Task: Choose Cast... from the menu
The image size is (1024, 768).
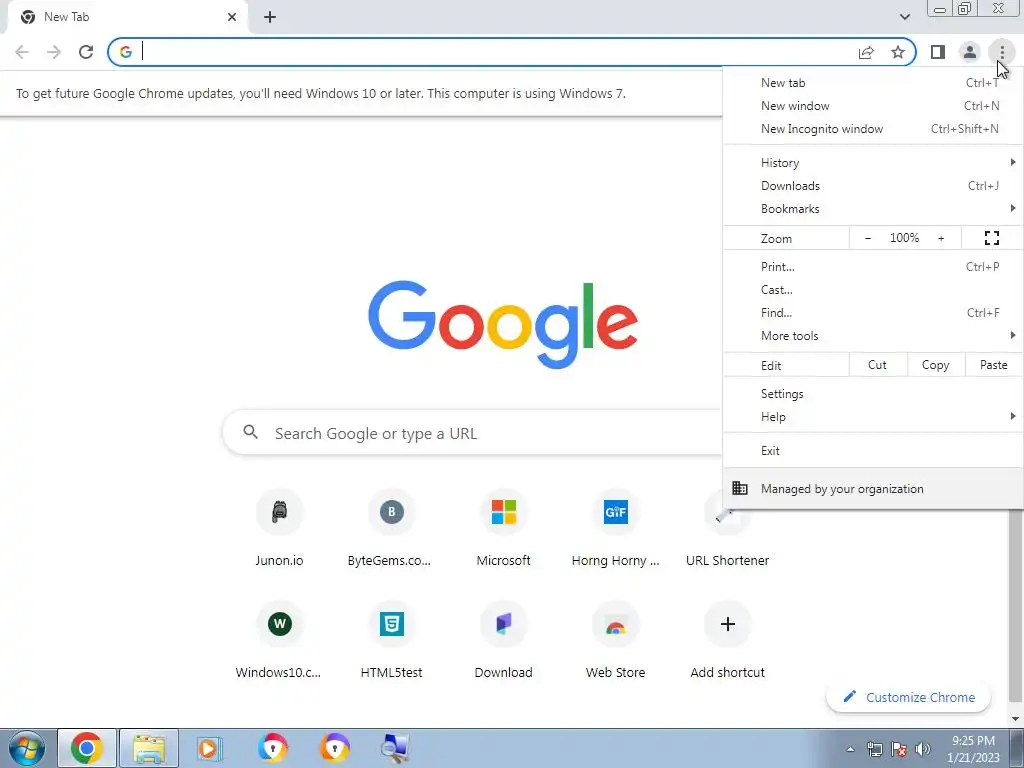Action: point(873,289)
